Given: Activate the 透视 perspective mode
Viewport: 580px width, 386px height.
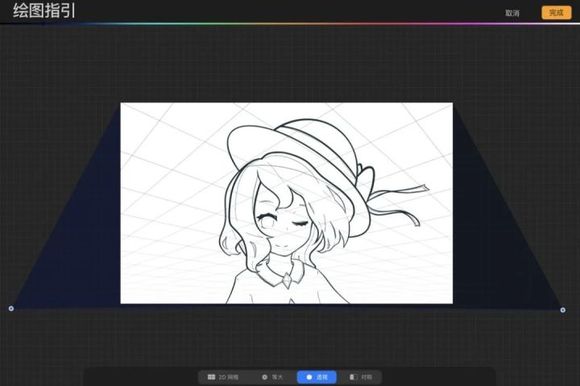Looking at the screenshot, I should coord(317,377).
